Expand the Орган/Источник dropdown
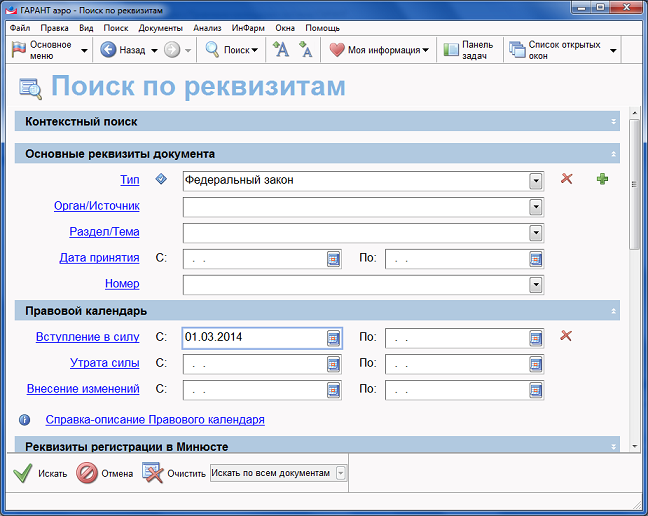The height and width of the screenshot is (516, 648). click(536, 207)
